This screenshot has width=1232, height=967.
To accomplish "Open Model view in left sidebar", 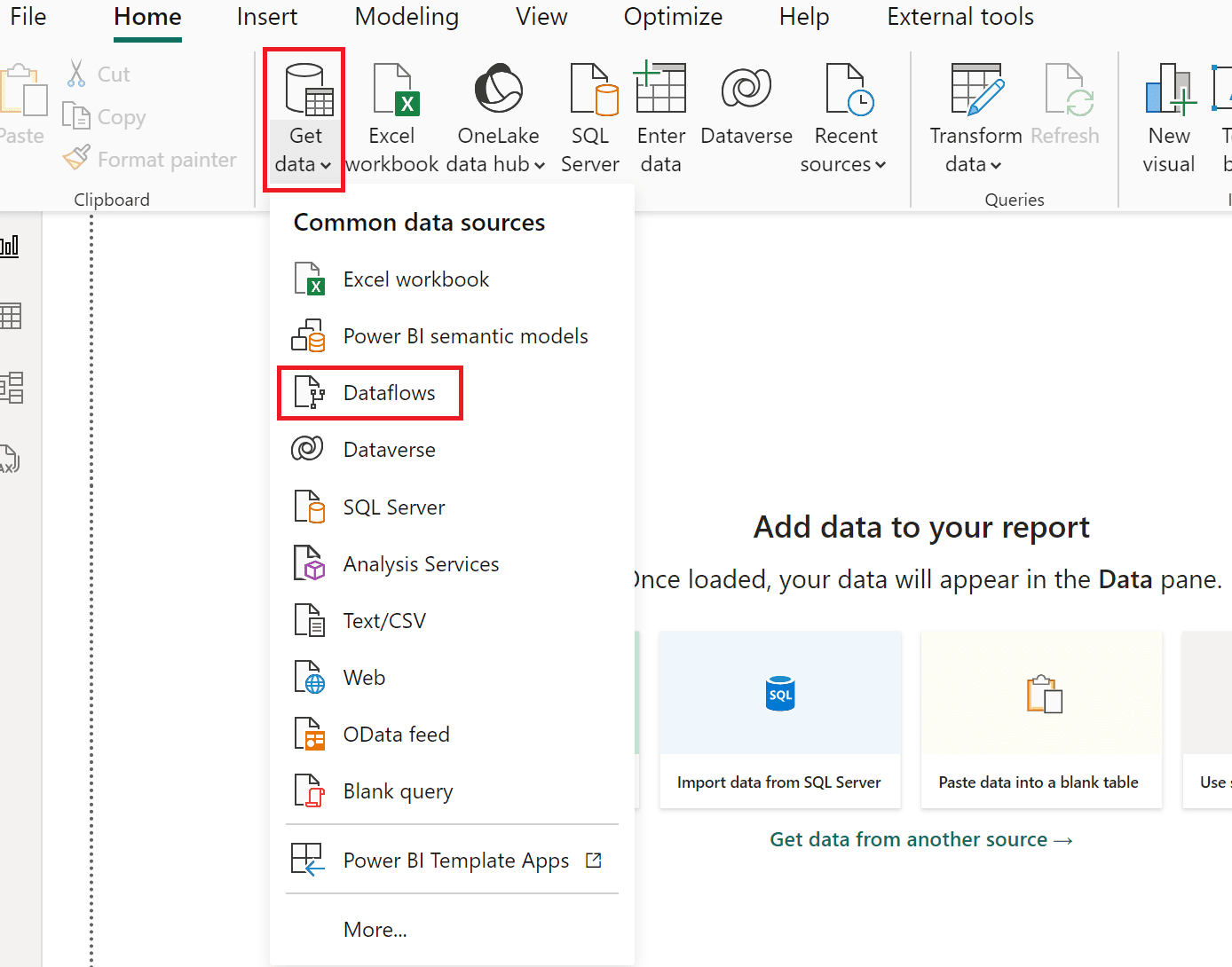I will 12,388.
